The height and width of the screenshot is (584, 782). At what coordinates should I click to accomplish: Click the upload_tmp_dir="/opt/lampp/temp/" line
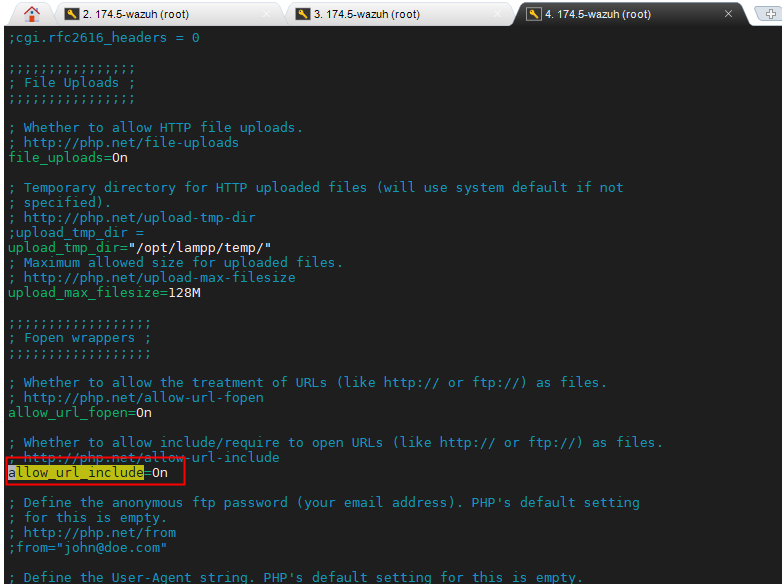point(140,247)
